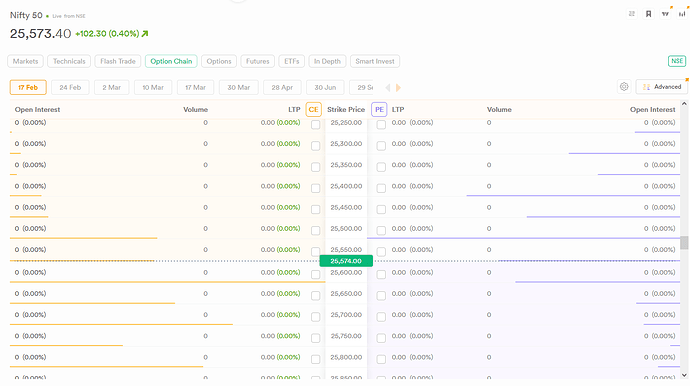Show the previous expiry dates arrow

[388, 88]
